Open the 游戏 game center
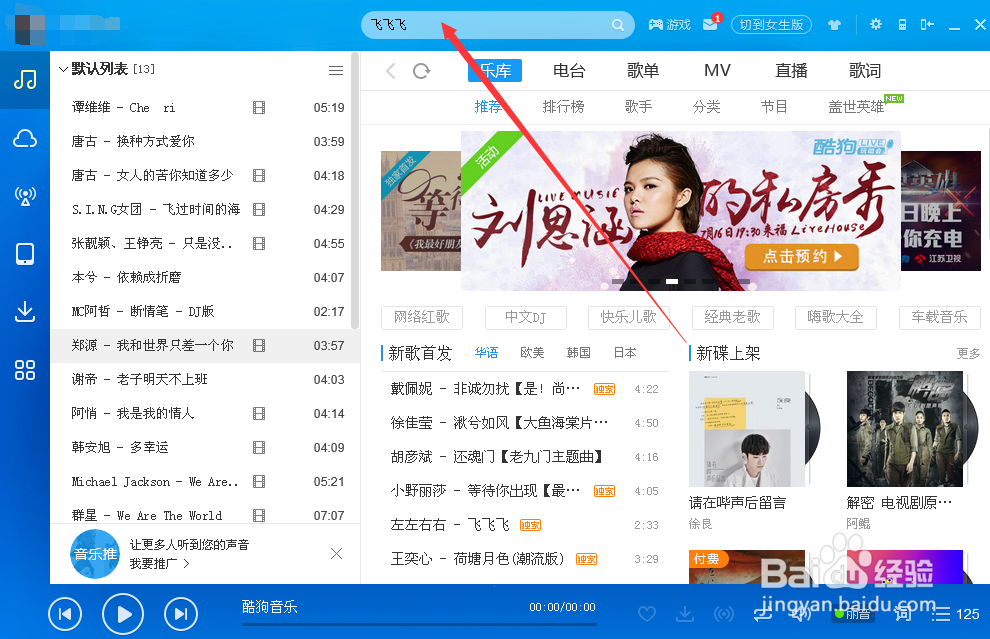This screenshot has height=639, width=990. tap(669, 25)
